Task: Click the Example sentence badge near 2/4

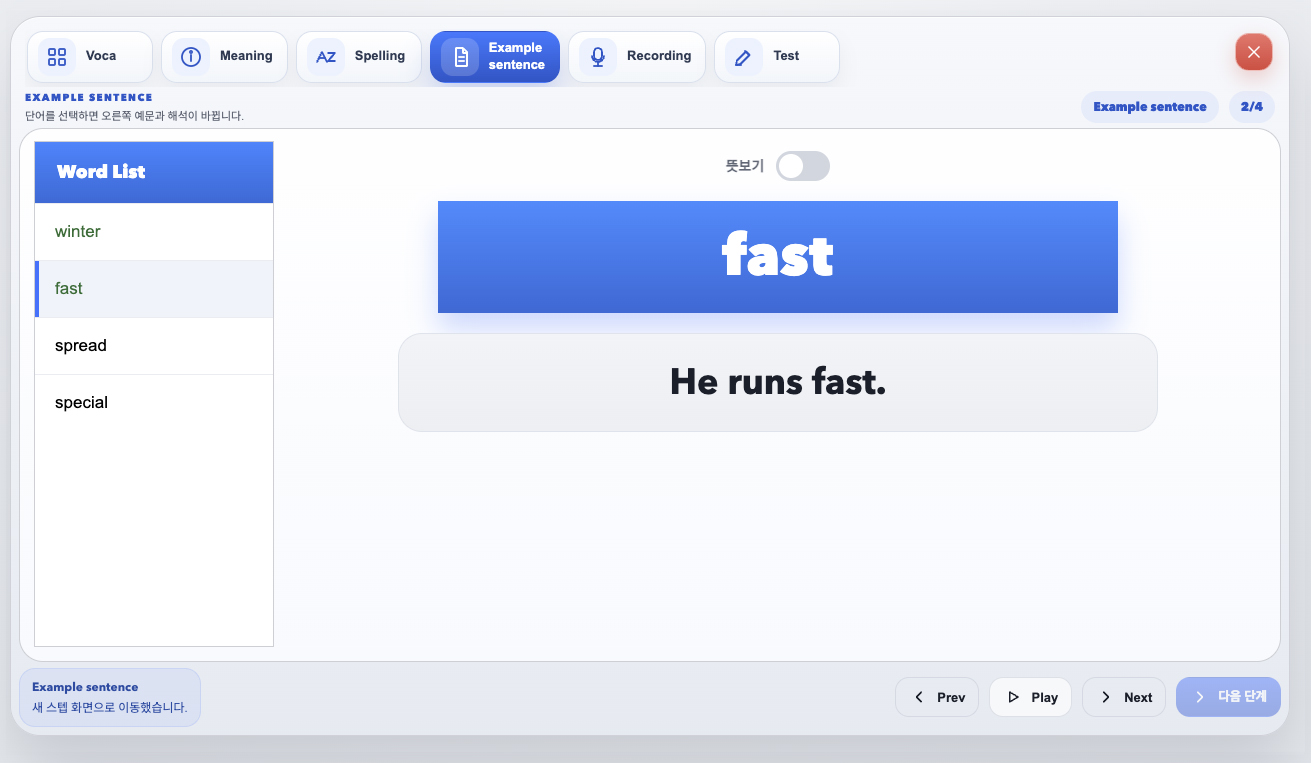Action: coord(1150,107)
